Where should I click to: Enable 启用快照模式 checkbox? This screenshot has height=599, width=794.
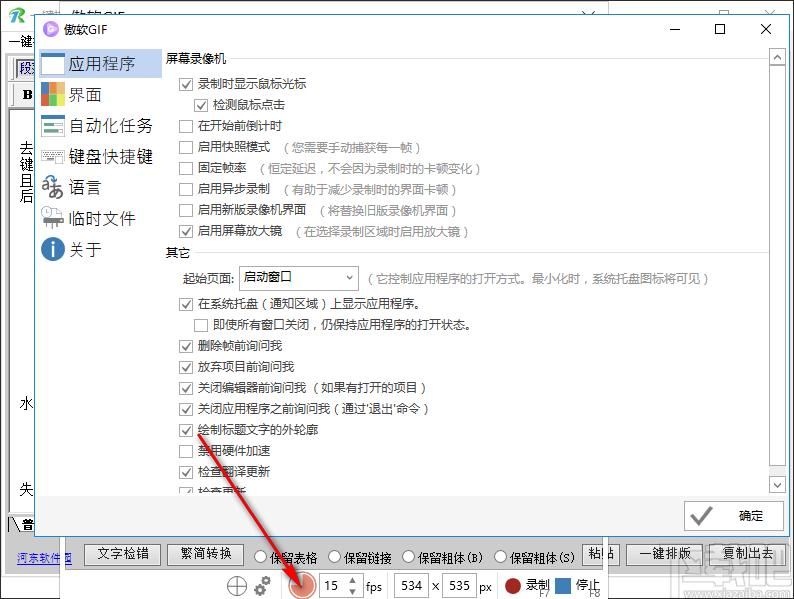click(186, 147)
